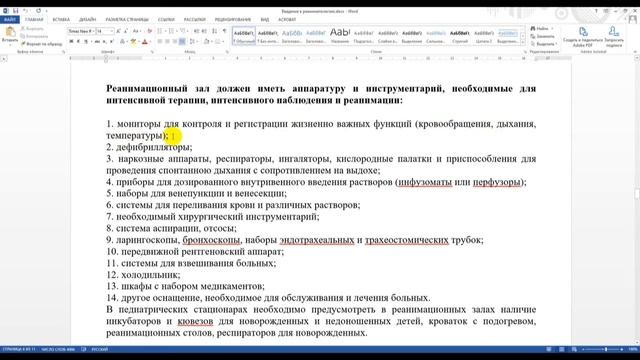
Task: Align paragraph text to the right
Action: coord(175,41)
